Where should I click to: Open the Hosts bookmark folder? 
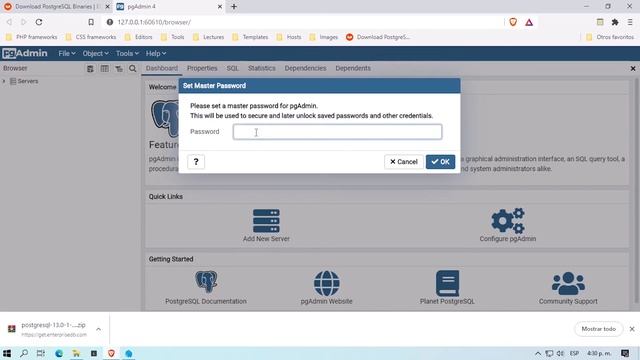(289, 37)
